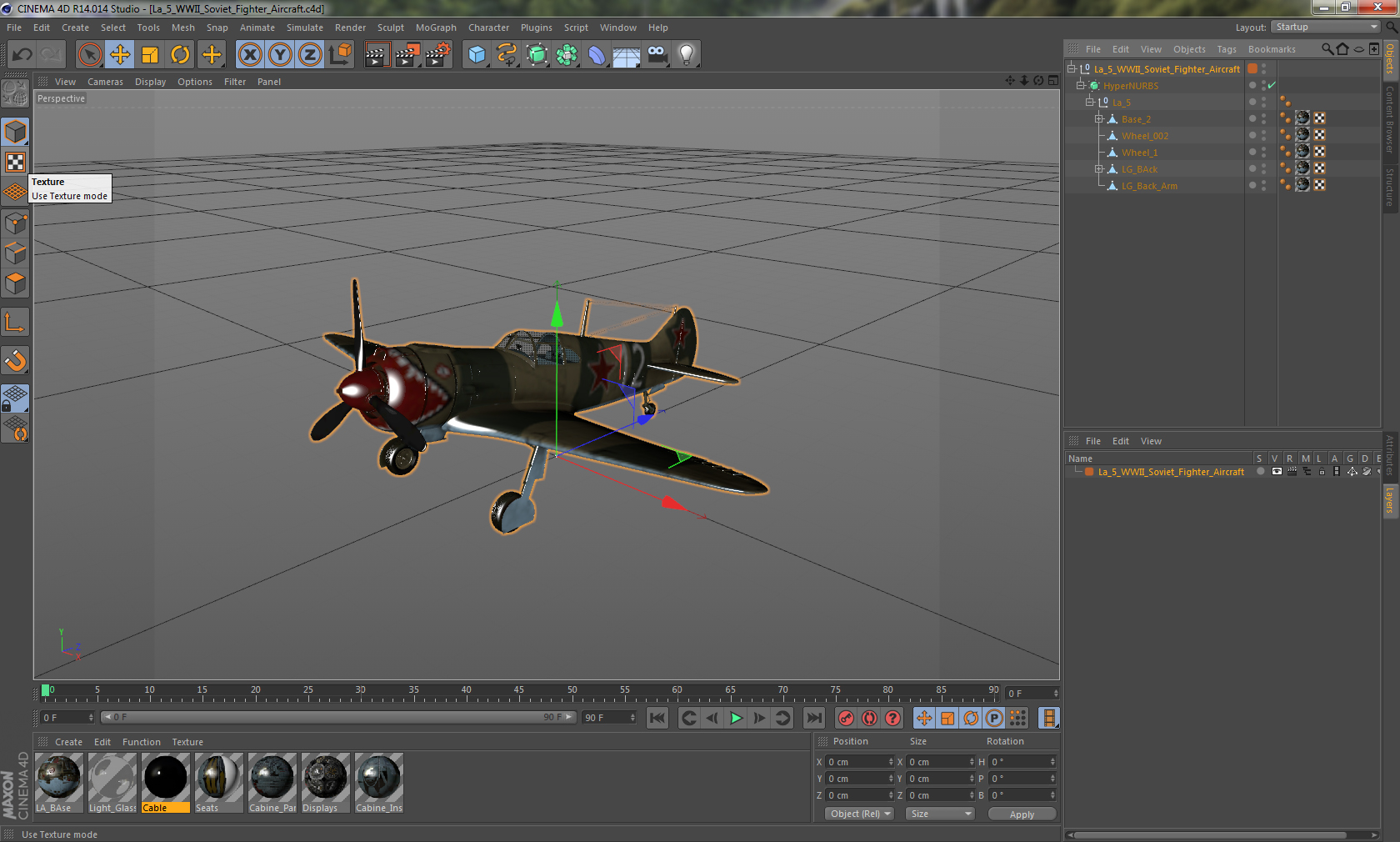1400x842 pixels.
Task: Collapse the HyperNURBS object
Action: (x=1081, y=86)
